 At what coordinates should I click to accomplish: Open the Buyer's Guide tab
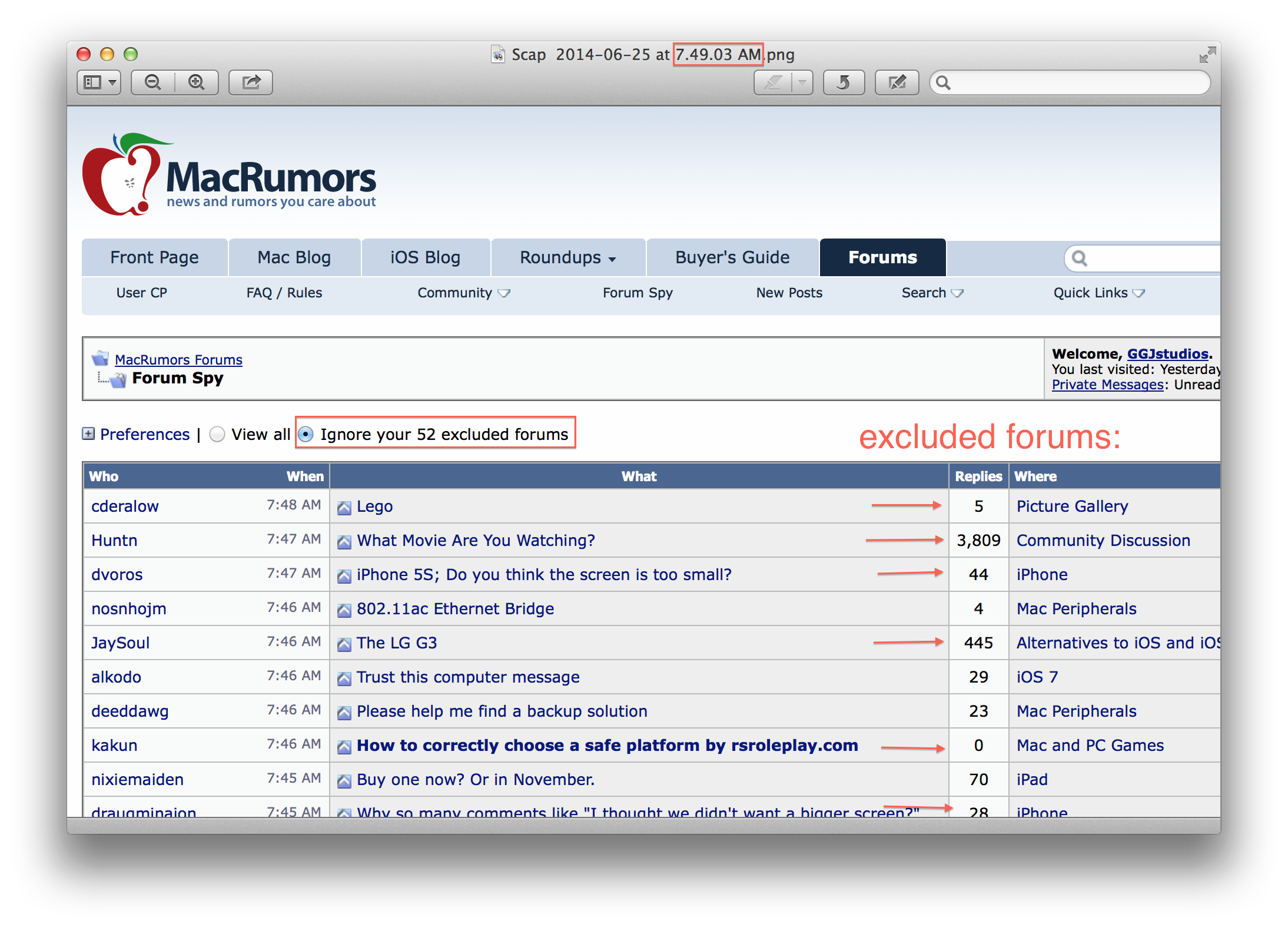tap(732, 257)
